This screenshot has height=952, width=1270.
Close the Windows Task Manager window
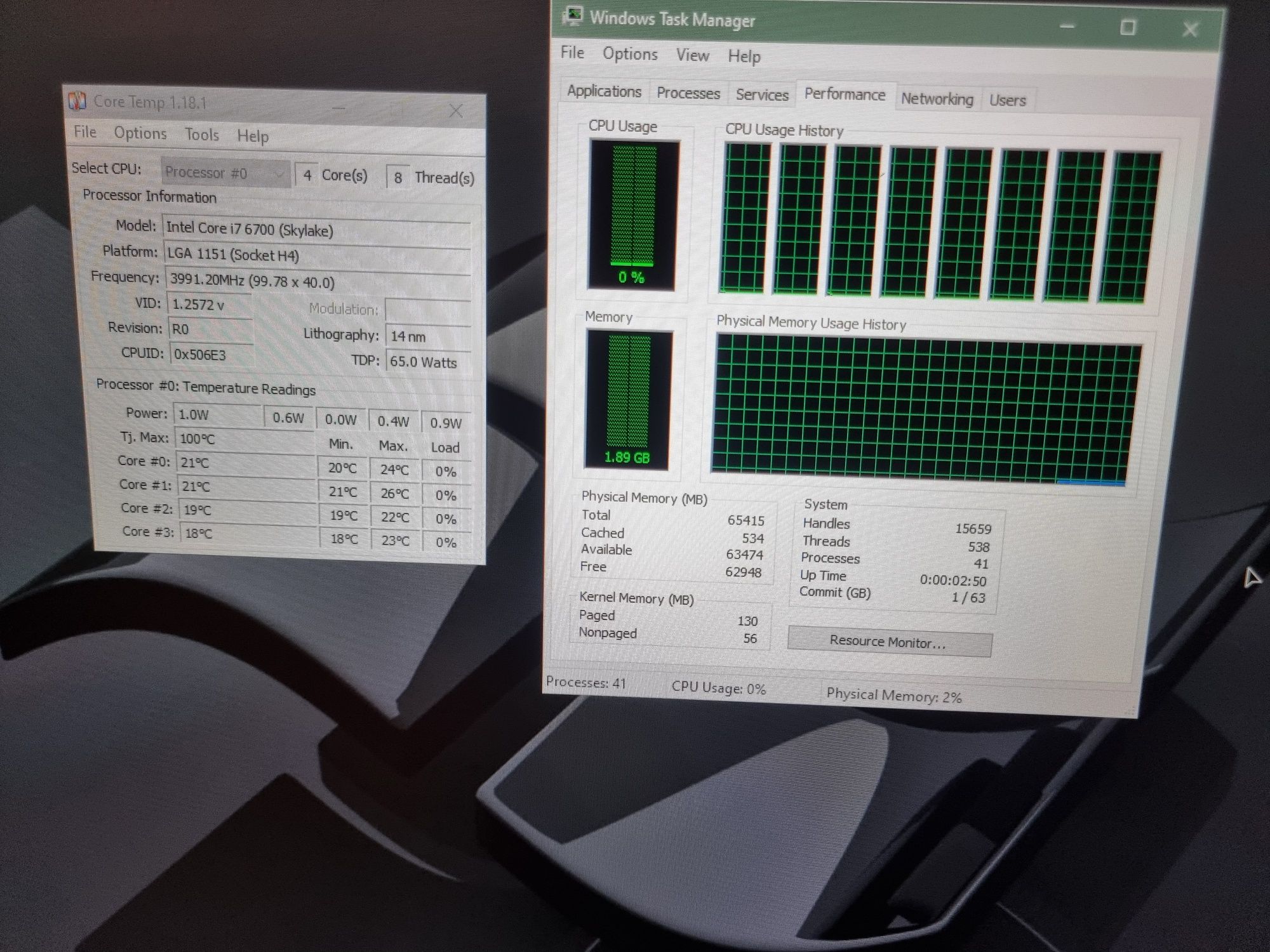point(1191,29)
